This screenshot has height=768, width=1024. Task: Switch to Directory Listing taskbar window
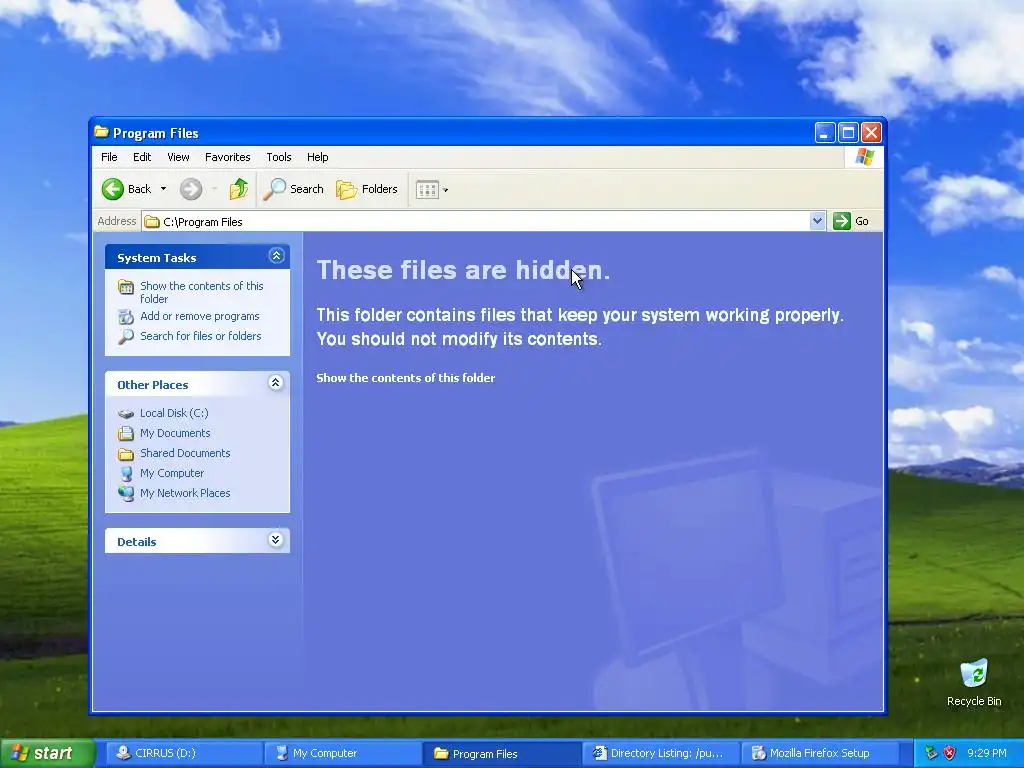click(x=660, y=753)
